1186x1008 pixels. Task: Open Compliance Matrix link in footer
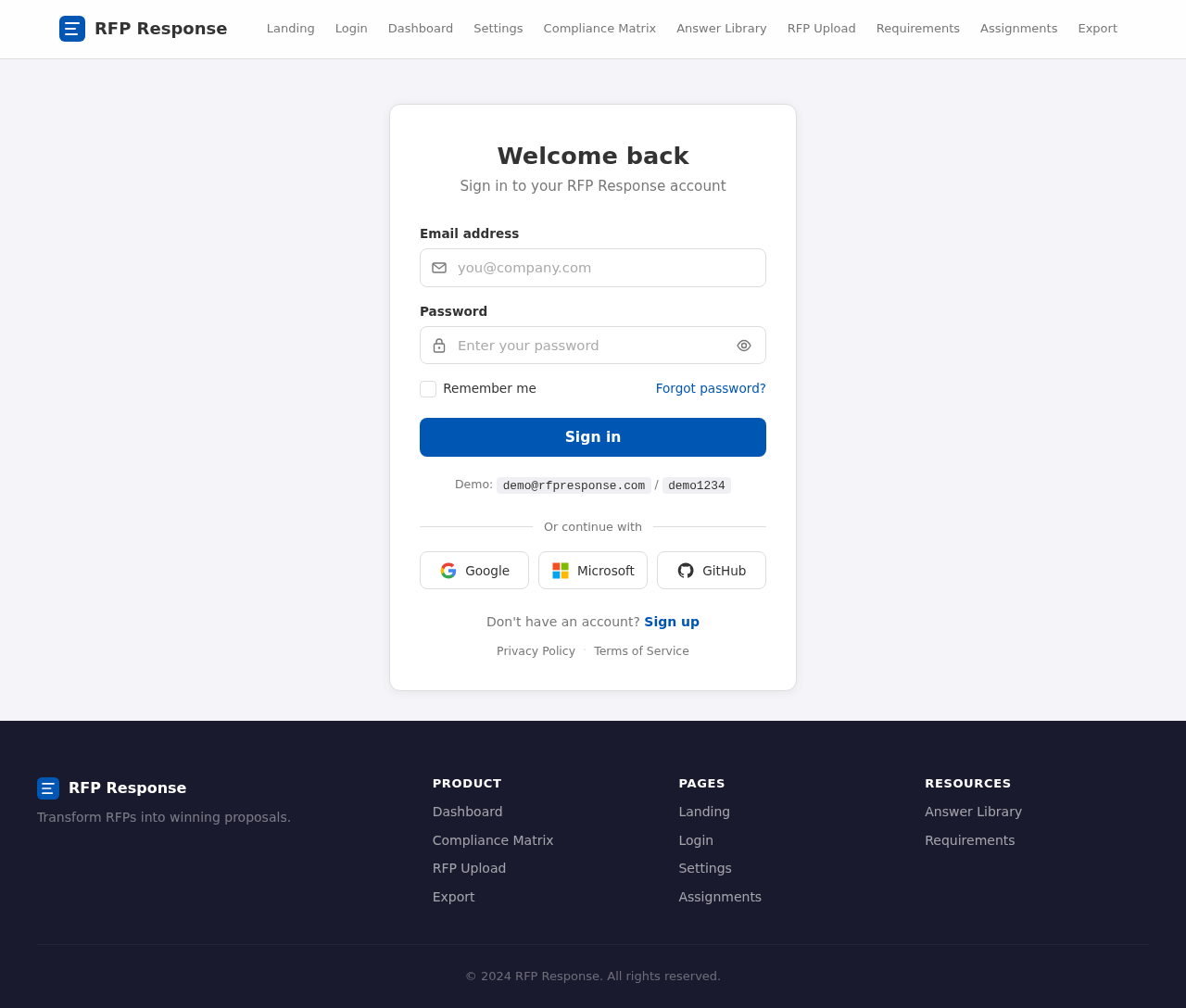[x=493, y=840]
